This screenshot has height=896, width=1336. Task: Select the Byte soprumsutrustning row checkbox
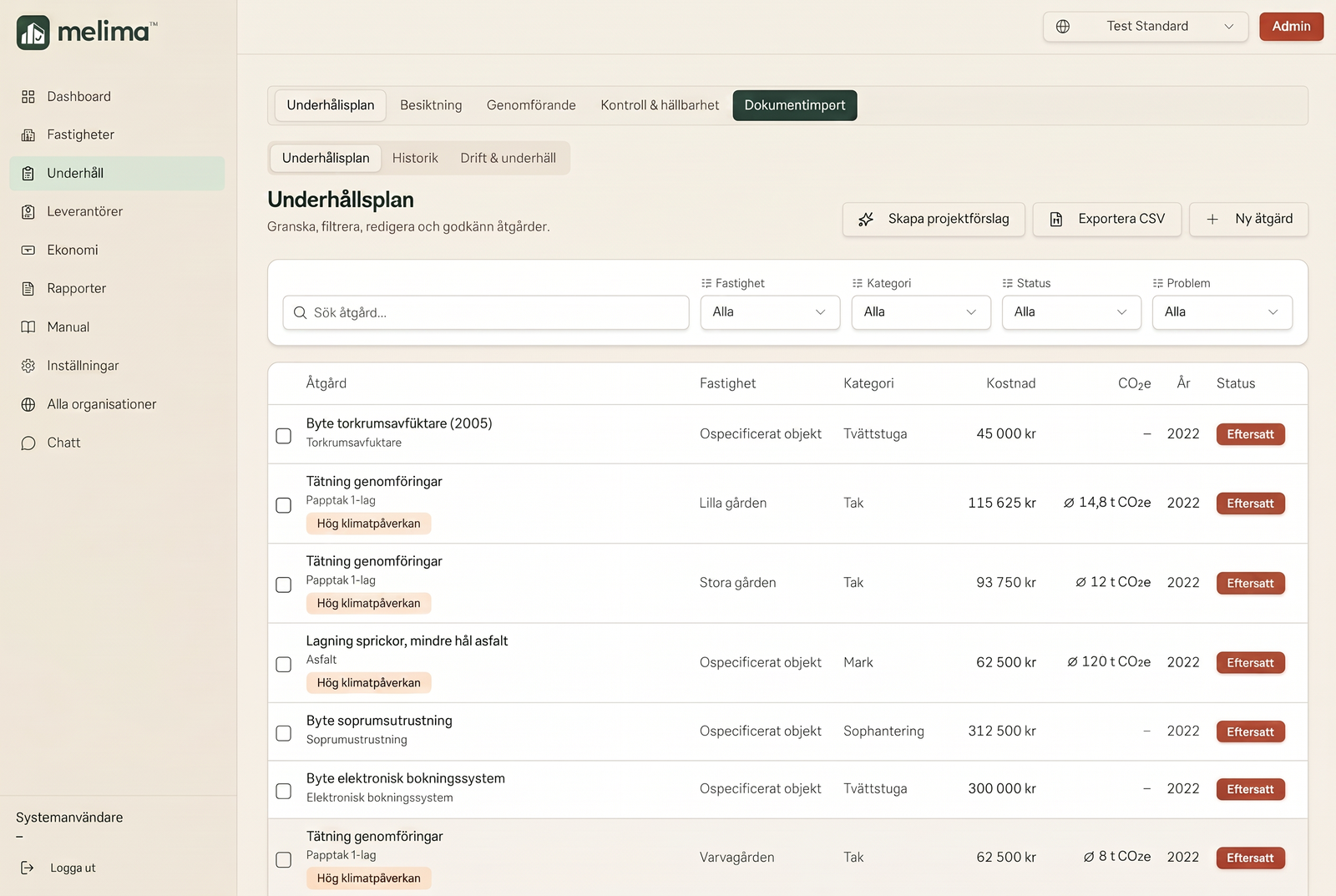(x=284, y=733)
